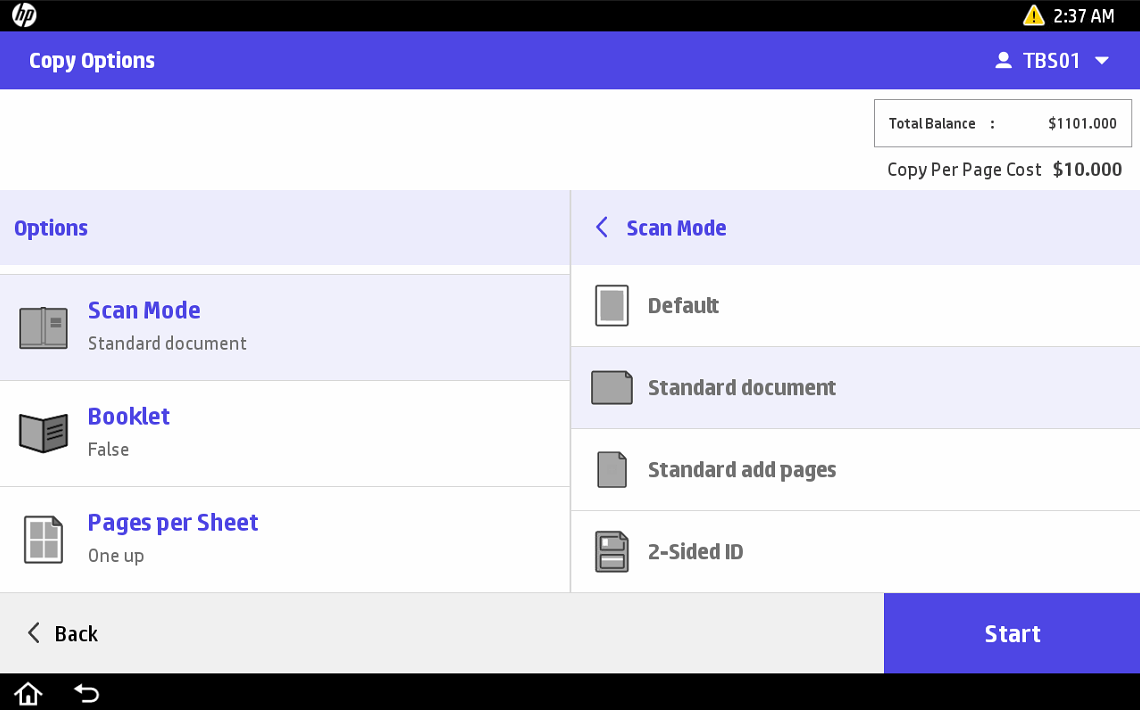Click the Pages per Sheet grid icon
The image size is (1140, 710).
(x=44, y=539)
